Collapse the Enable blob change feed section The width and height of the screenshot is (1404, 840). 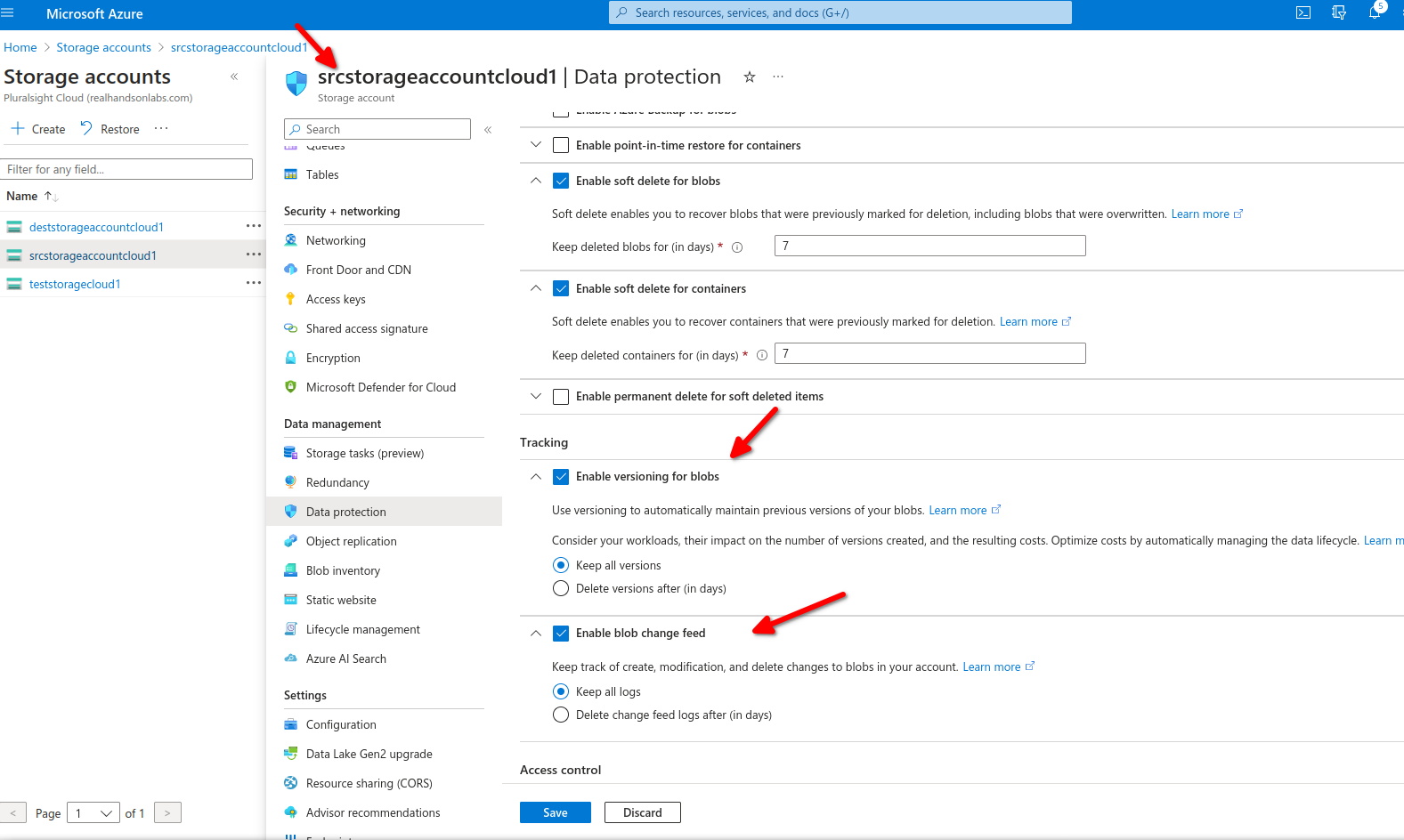535,634
